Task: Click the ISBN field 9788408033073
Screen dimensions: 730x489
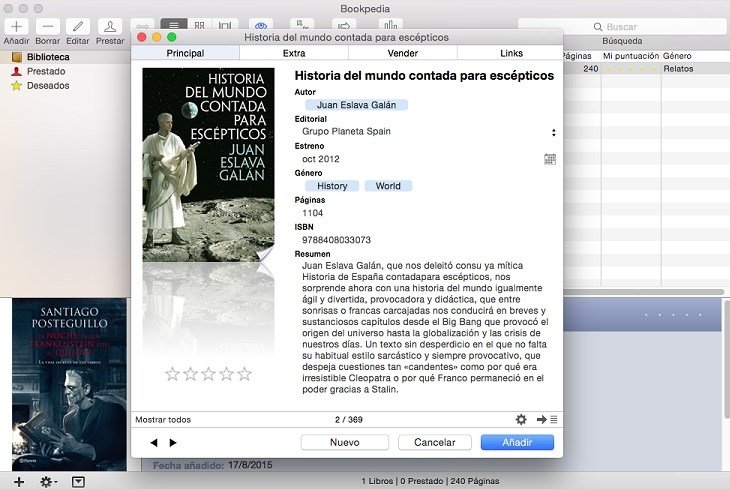Action: point(336,240)
